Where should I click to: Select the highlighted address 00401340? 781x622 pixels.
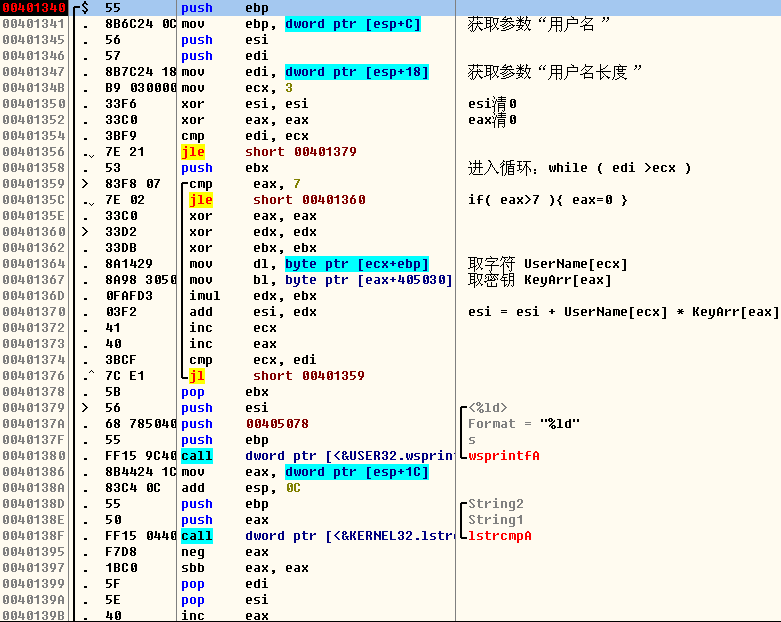[34, 8]
